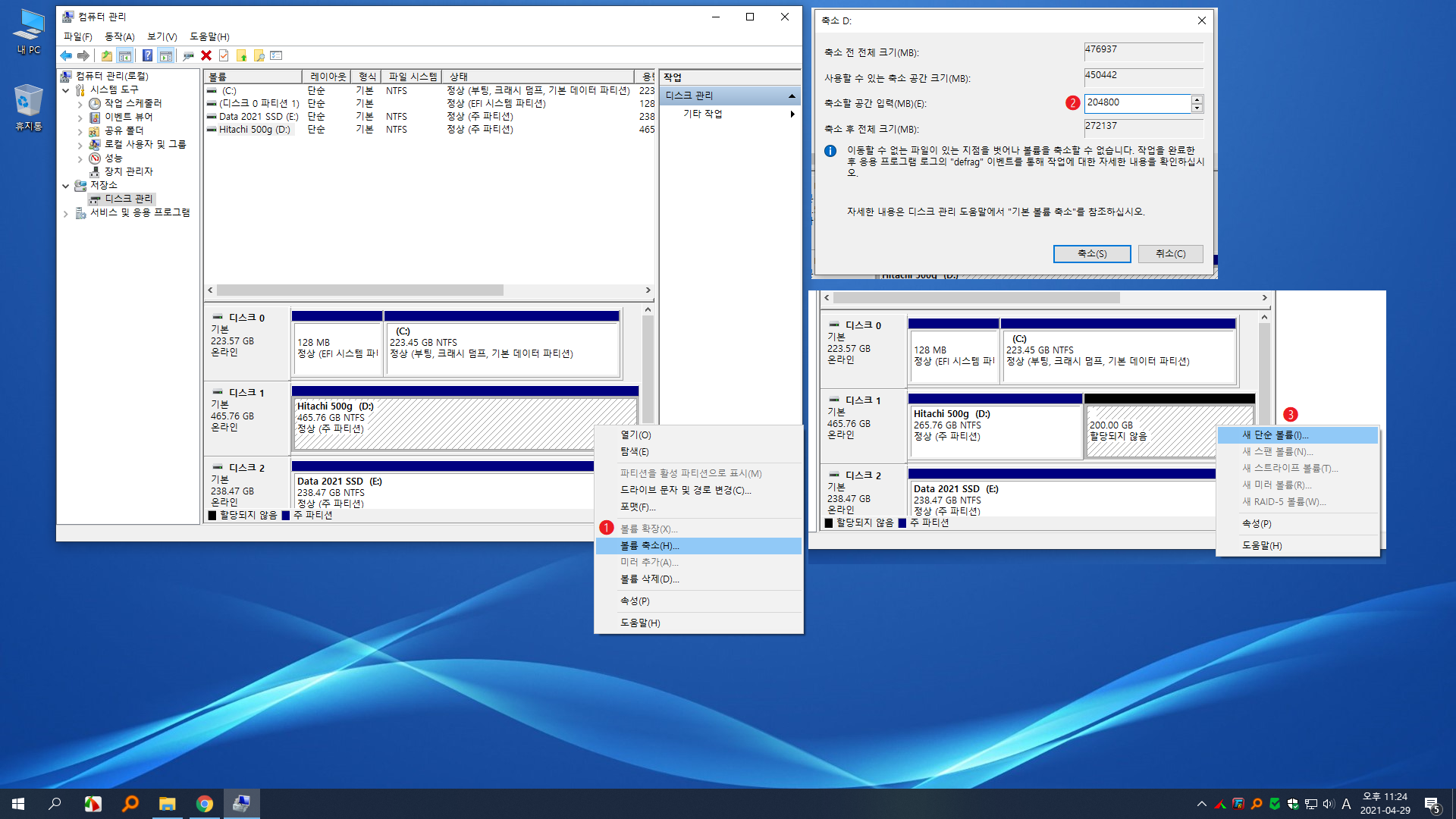Collapse the 디스크 관리 actions section
Image resolution: width=1456 pixels, height=819 pixels.
click(x=792, y=96)
